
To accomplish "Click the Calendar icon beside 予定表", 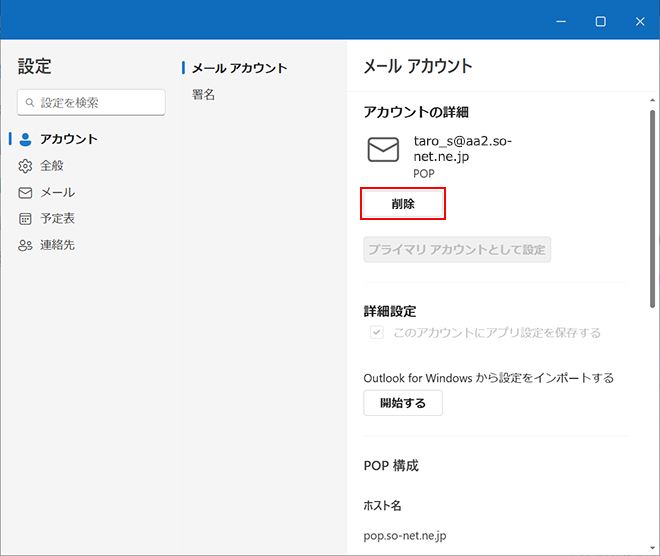I will click(26, 219).
